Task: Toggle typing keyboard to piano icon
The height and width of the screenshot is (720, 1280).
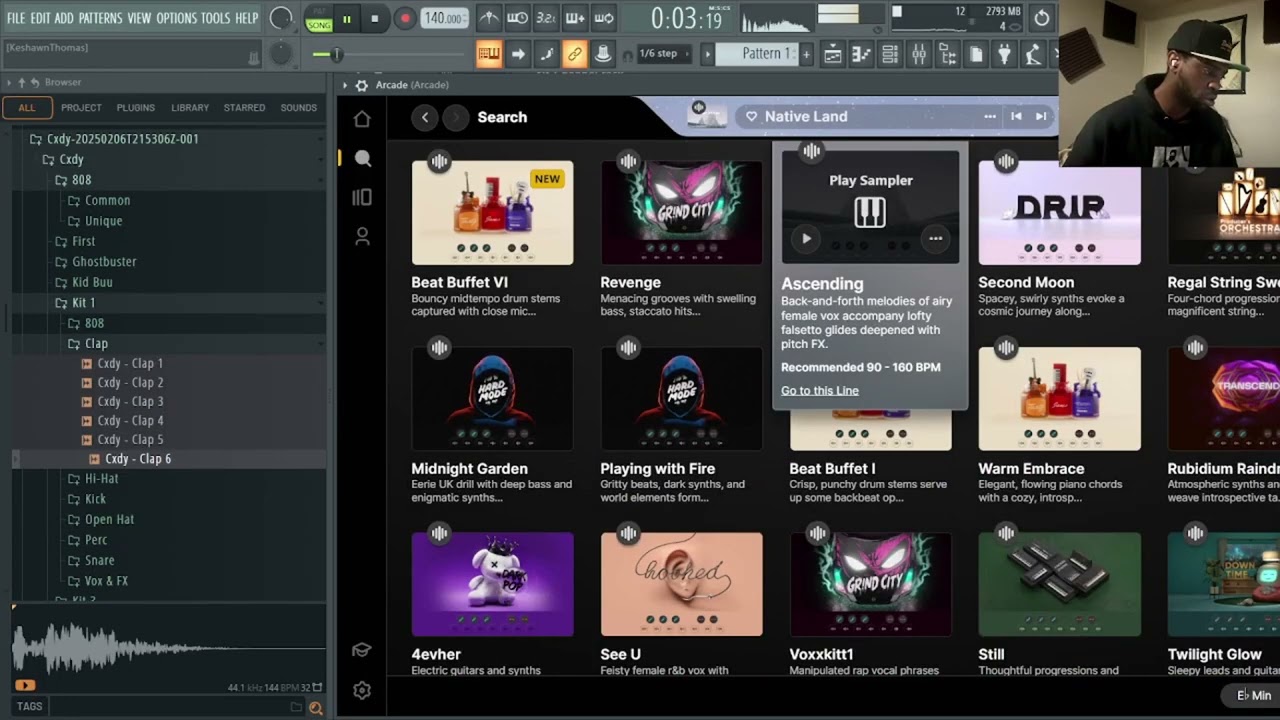Action: (489, 54)
